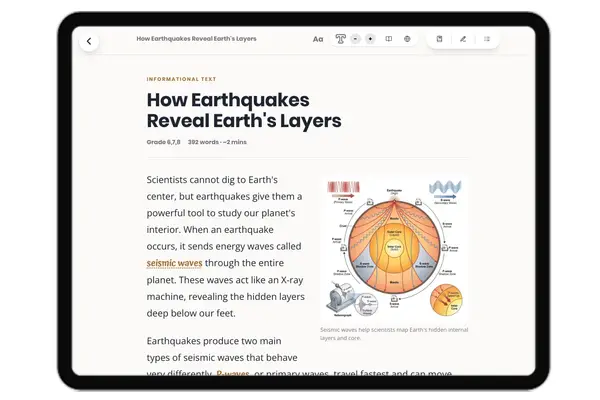Viewport: 600px width, 400px height.
Task: Click the paragraph starting 'Earthquakes produce two main'
Action: [299, 357]
